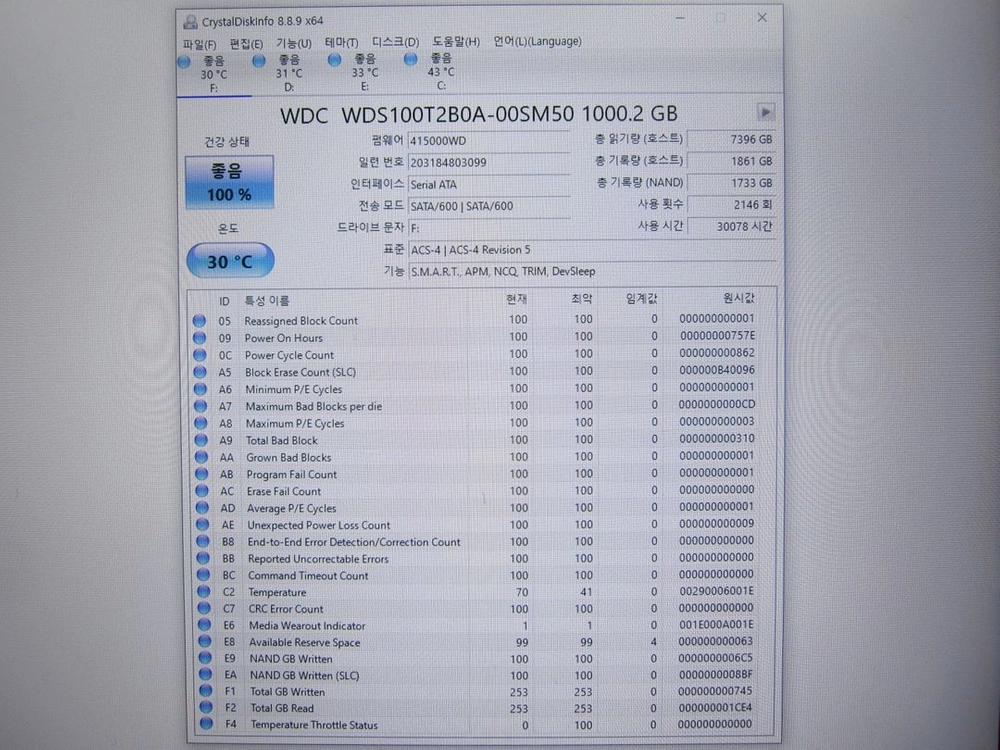1000x750 pixels.
Task: Open the 디스크(D) menu
Action: pyautogui.click(x=395, y=41)
